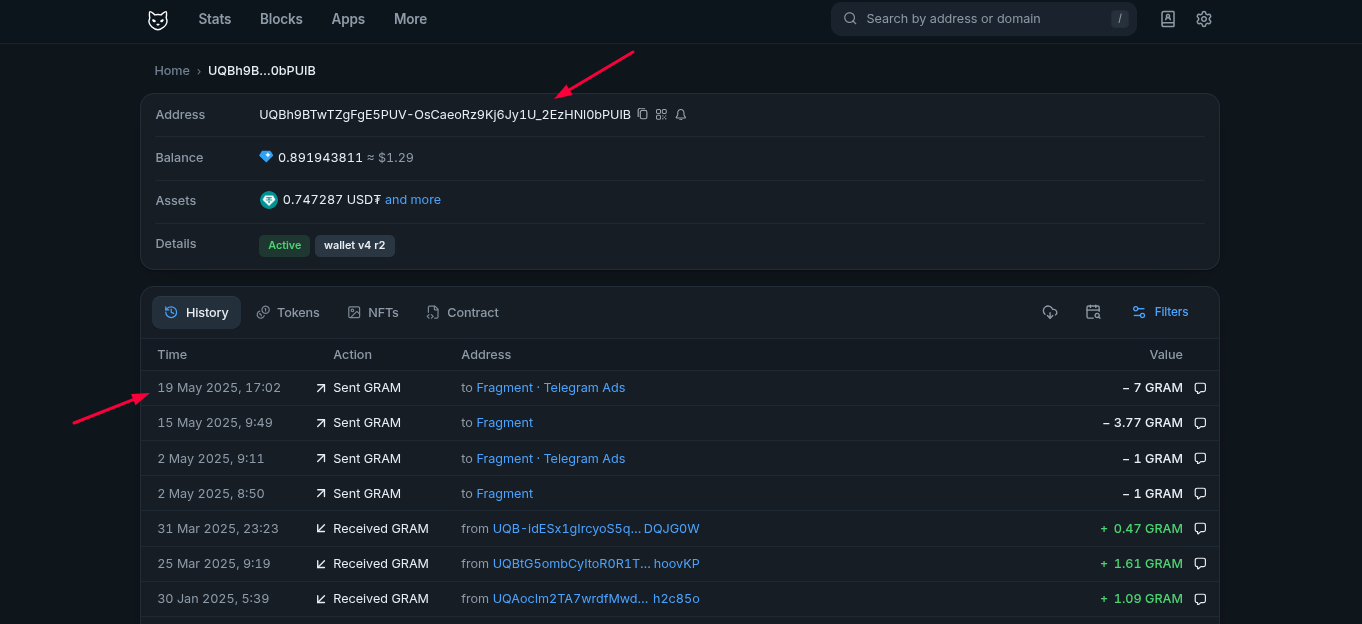Focus the search by address field

click(984, 19)
